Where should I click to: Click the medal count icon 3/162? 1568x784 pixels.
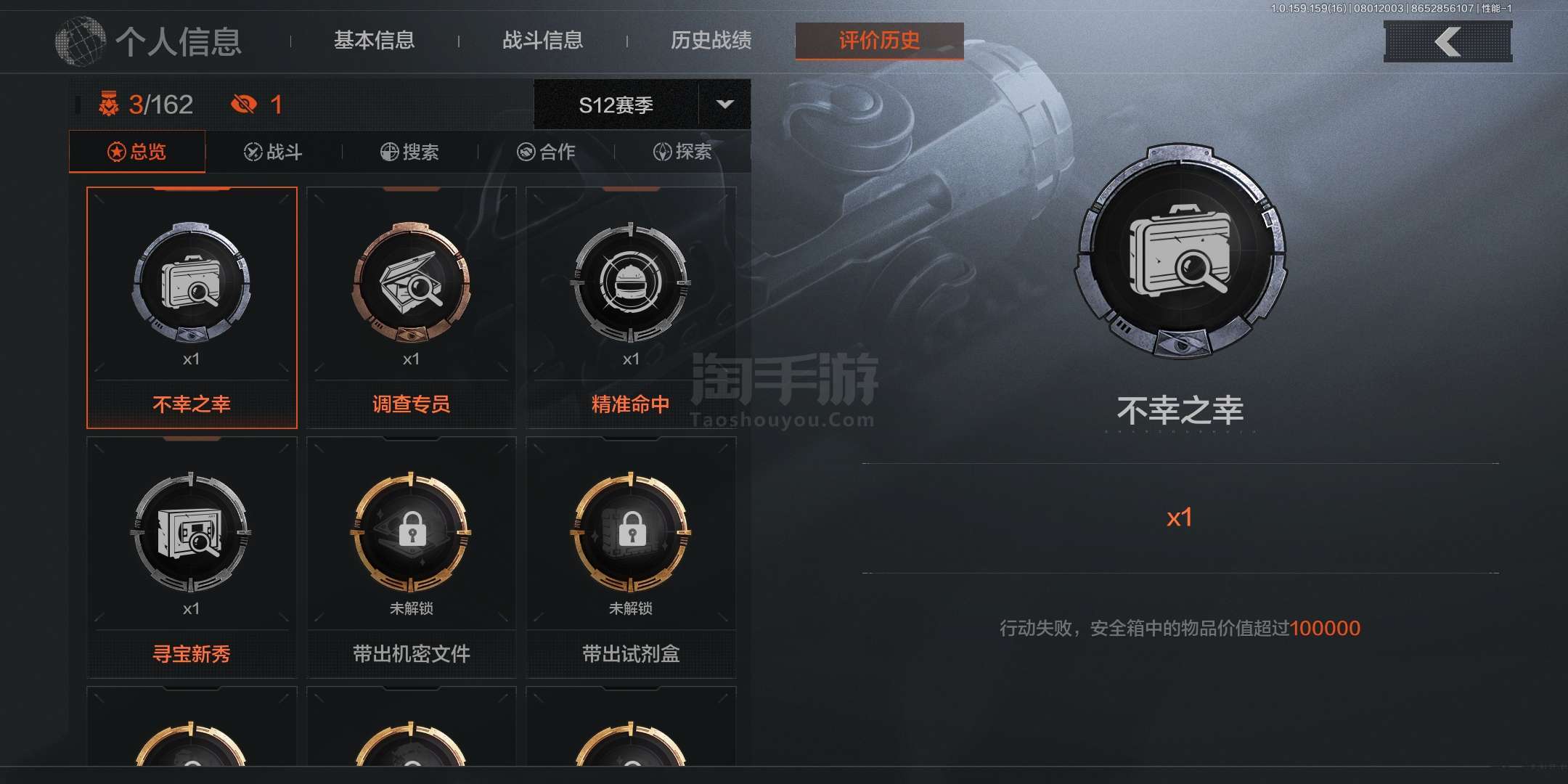[109, 105]
